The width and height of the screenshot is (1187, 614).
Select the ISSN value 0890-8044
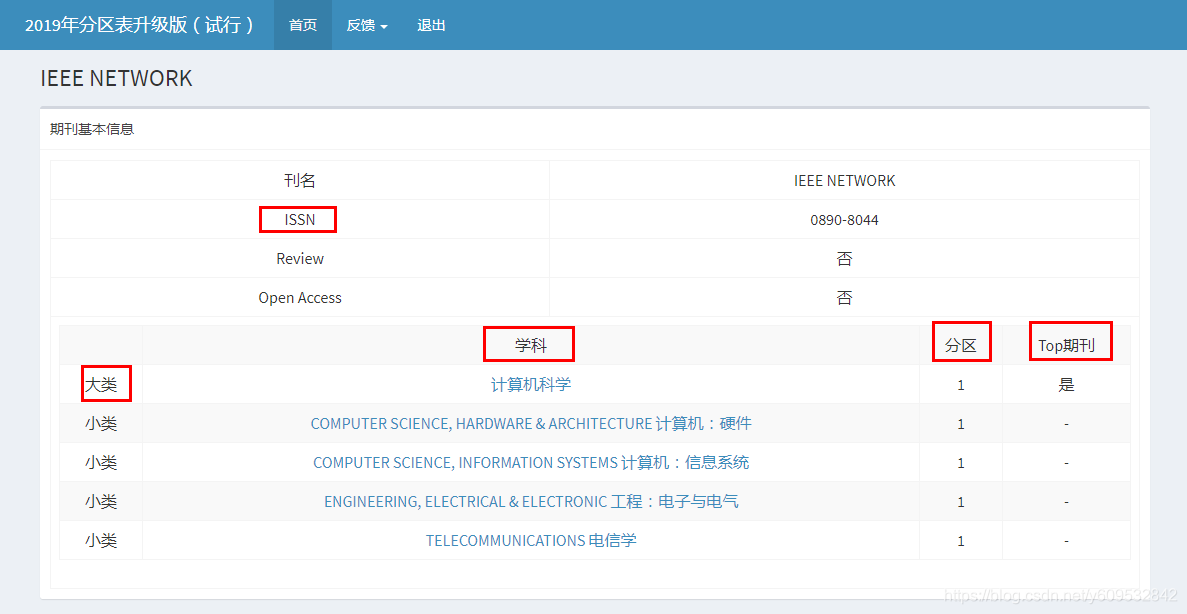point(844,220)
